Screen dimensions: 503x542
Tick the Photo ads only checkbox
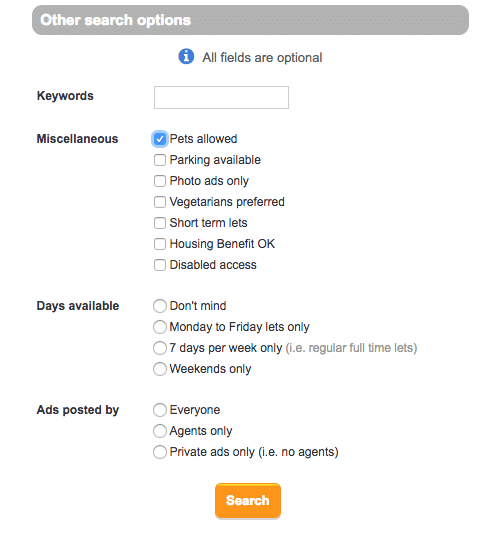160,181
